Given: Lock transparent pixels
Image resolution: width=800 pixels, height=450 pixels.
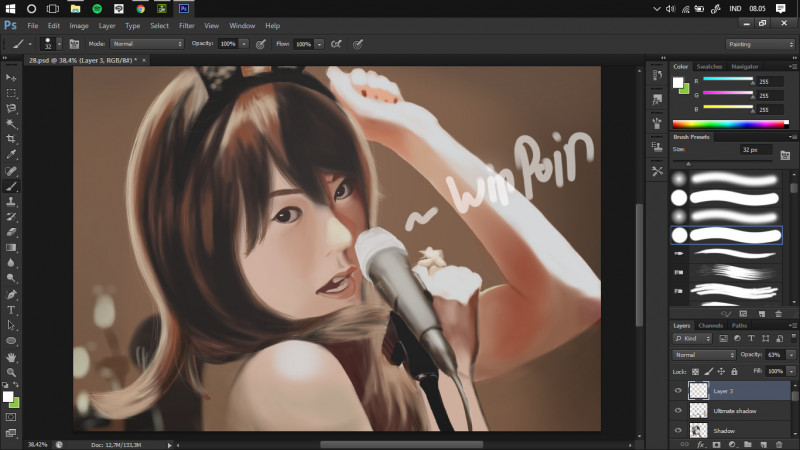Looking at the screenshot, I should tap(695, 372).
